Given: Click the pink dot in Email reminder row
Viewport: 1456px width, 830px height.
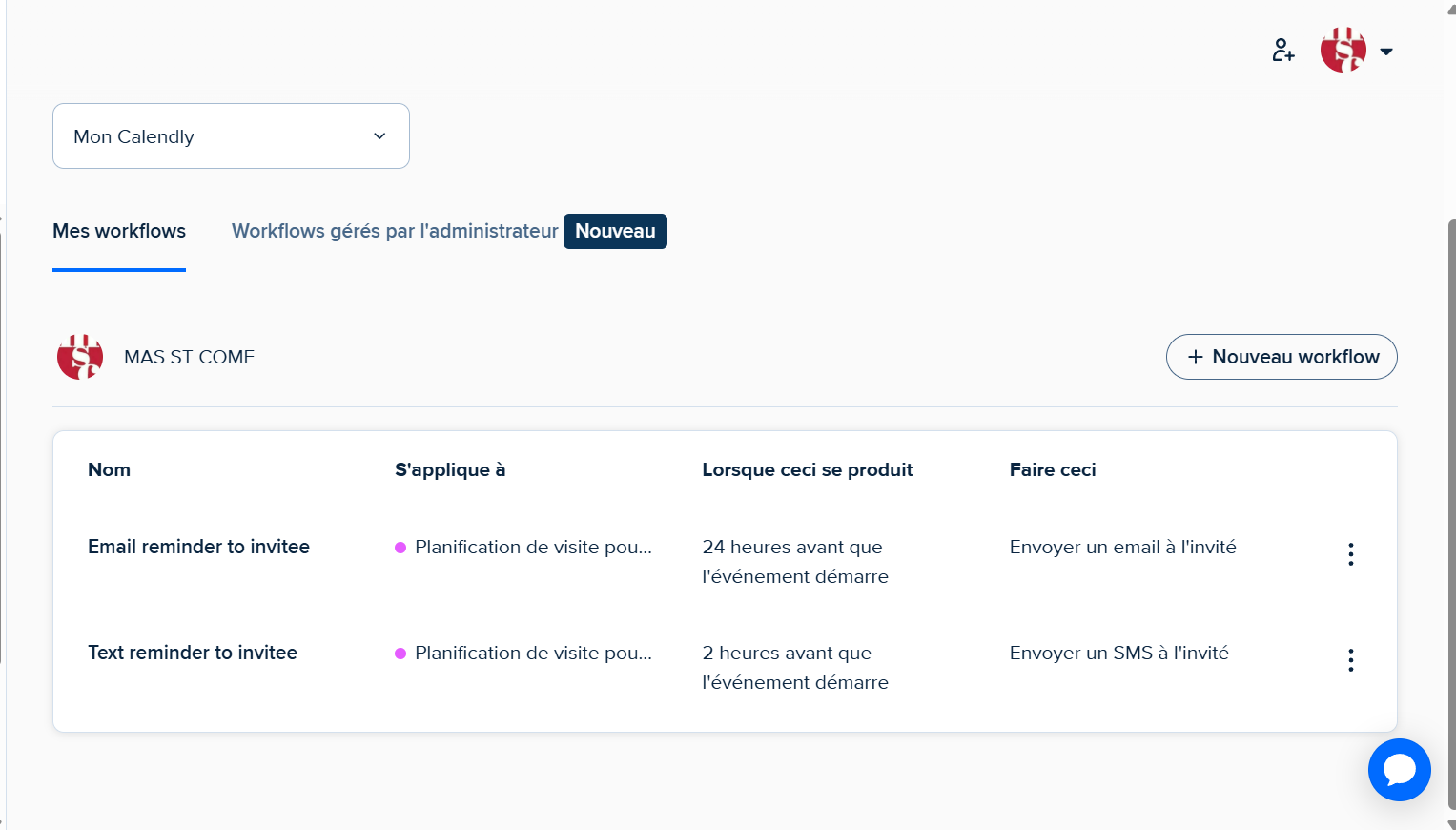Looking at the screenshot, I should coord(400,548).
